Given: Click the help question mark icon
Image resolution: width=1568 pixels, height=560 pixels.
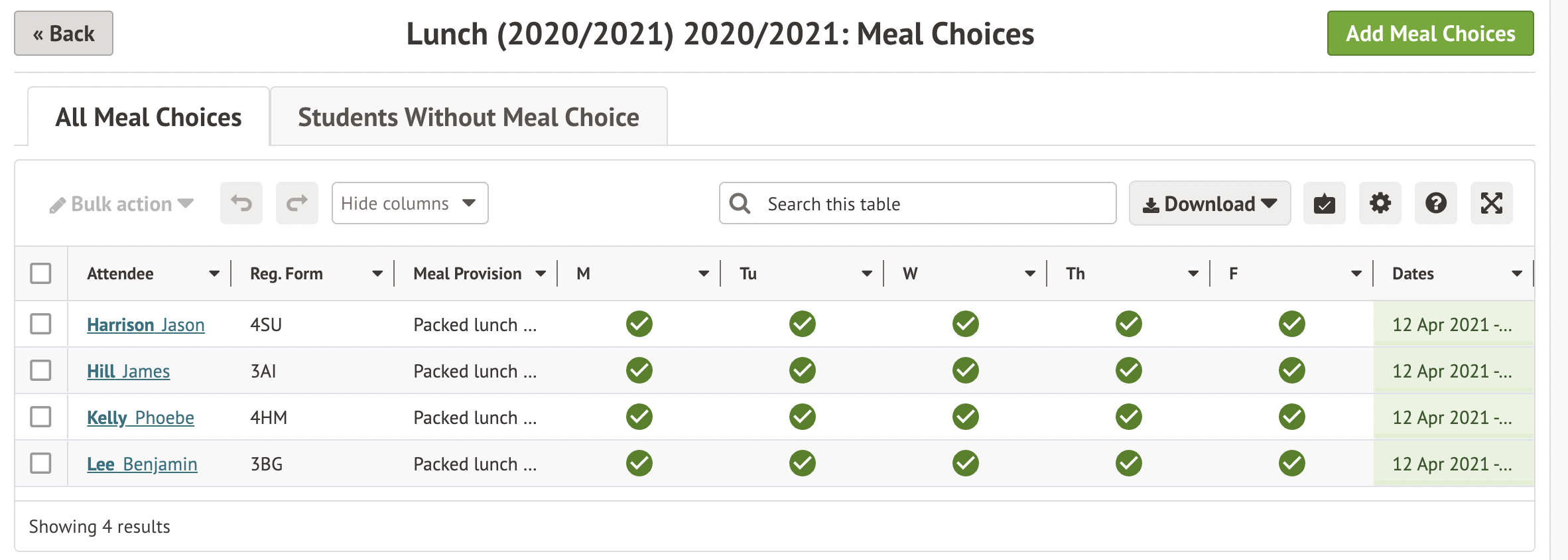Looking at the screenshot, I should [1435, 203].
